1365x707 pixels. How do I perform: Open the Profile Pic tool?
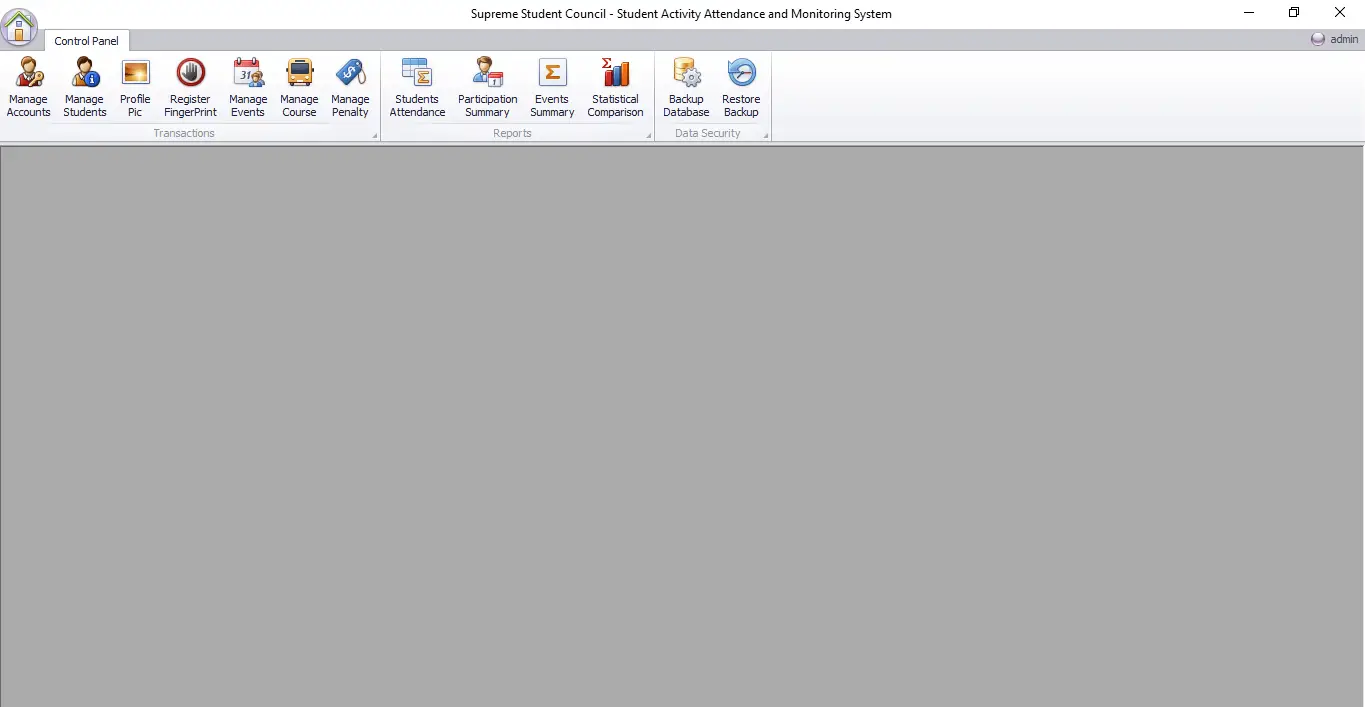135,88
